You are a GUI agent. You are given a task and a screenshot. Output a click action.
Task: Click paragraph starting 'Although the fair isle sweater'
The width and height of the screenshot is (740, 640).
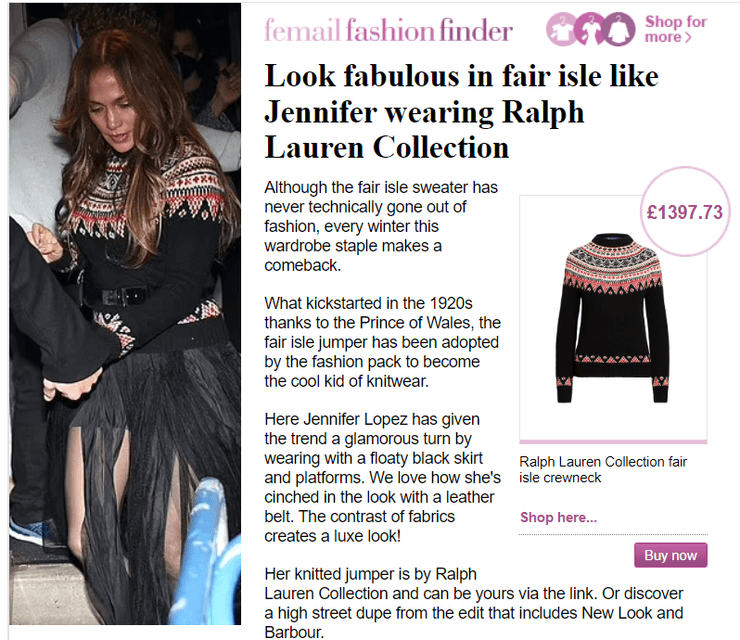tap(381, 226)
